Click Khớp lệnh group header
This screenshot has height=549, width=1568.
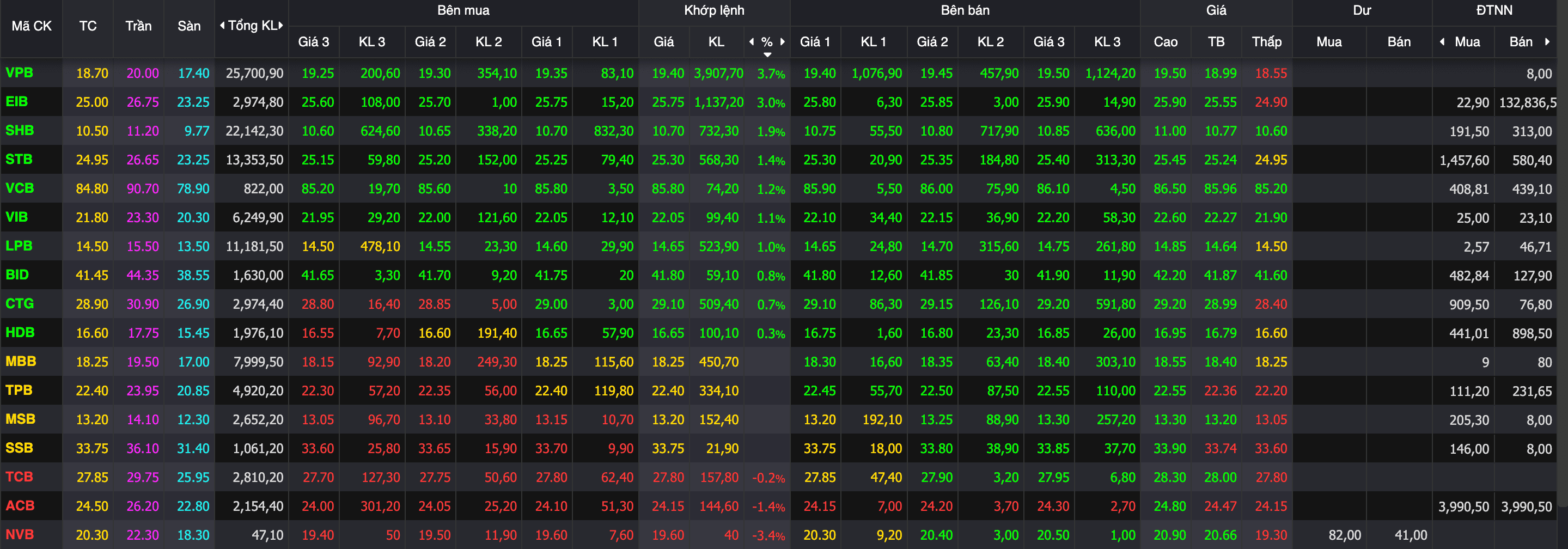(714, 10)
